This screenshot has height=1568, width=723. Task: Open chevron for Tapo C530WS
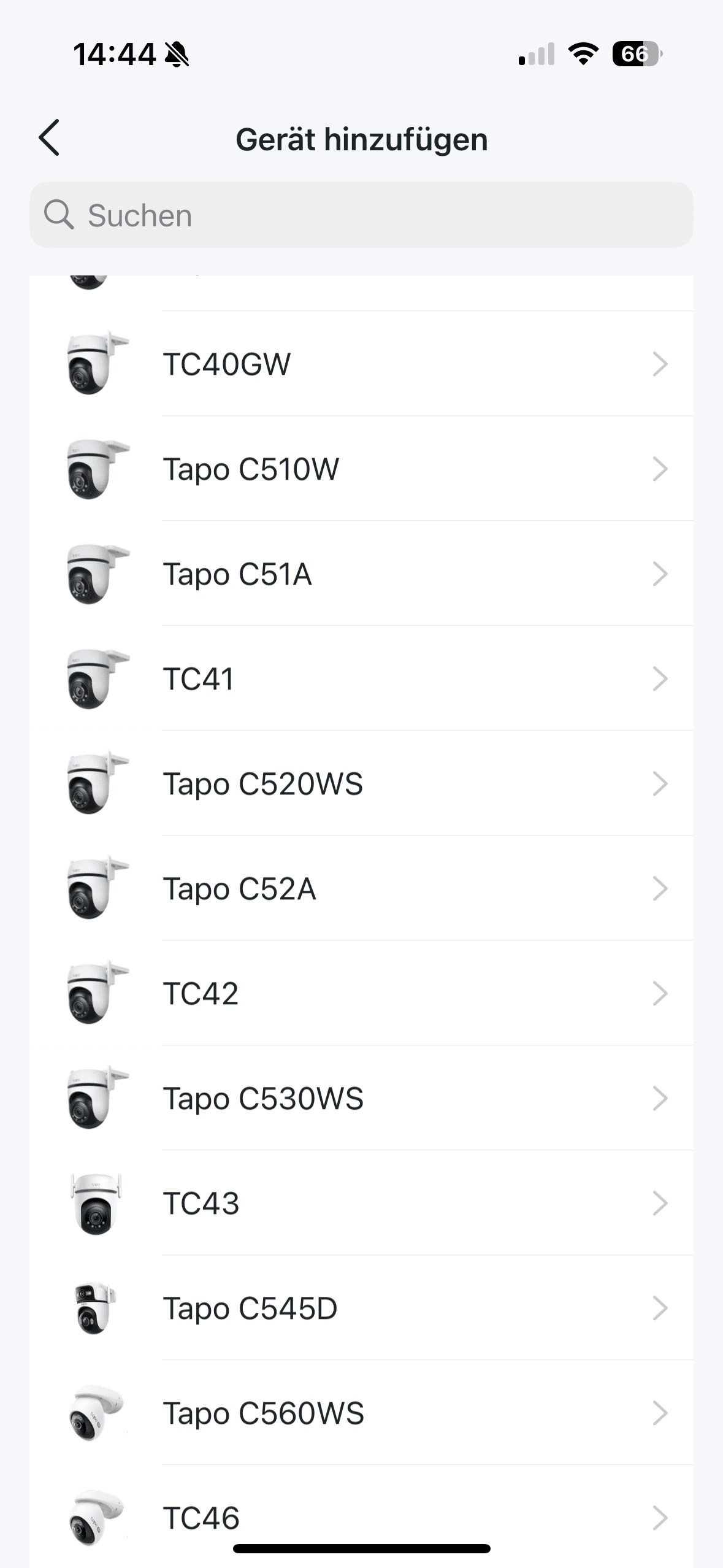[659, 1099]
